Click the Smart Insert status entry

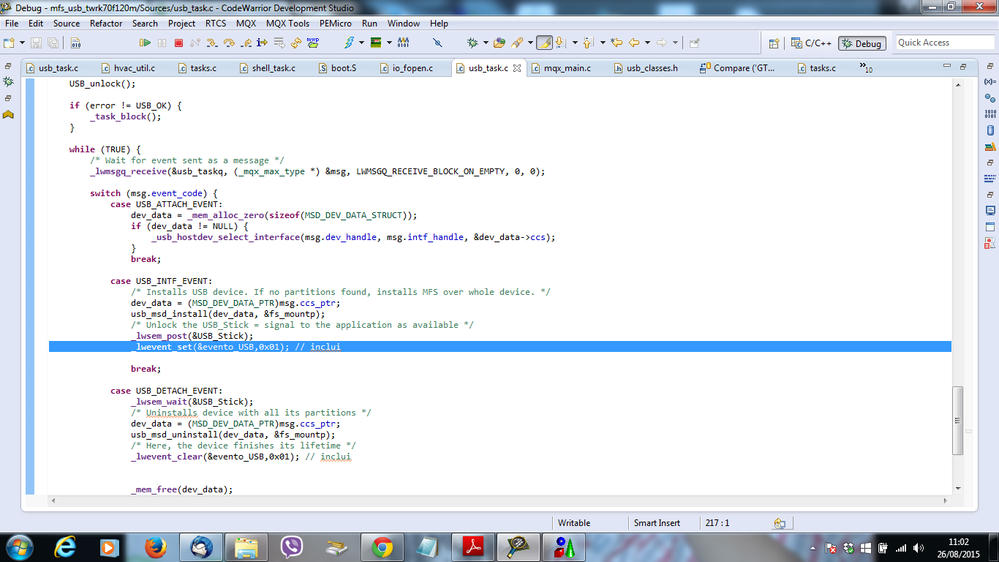pyautogui.click(x=657, y=523)
